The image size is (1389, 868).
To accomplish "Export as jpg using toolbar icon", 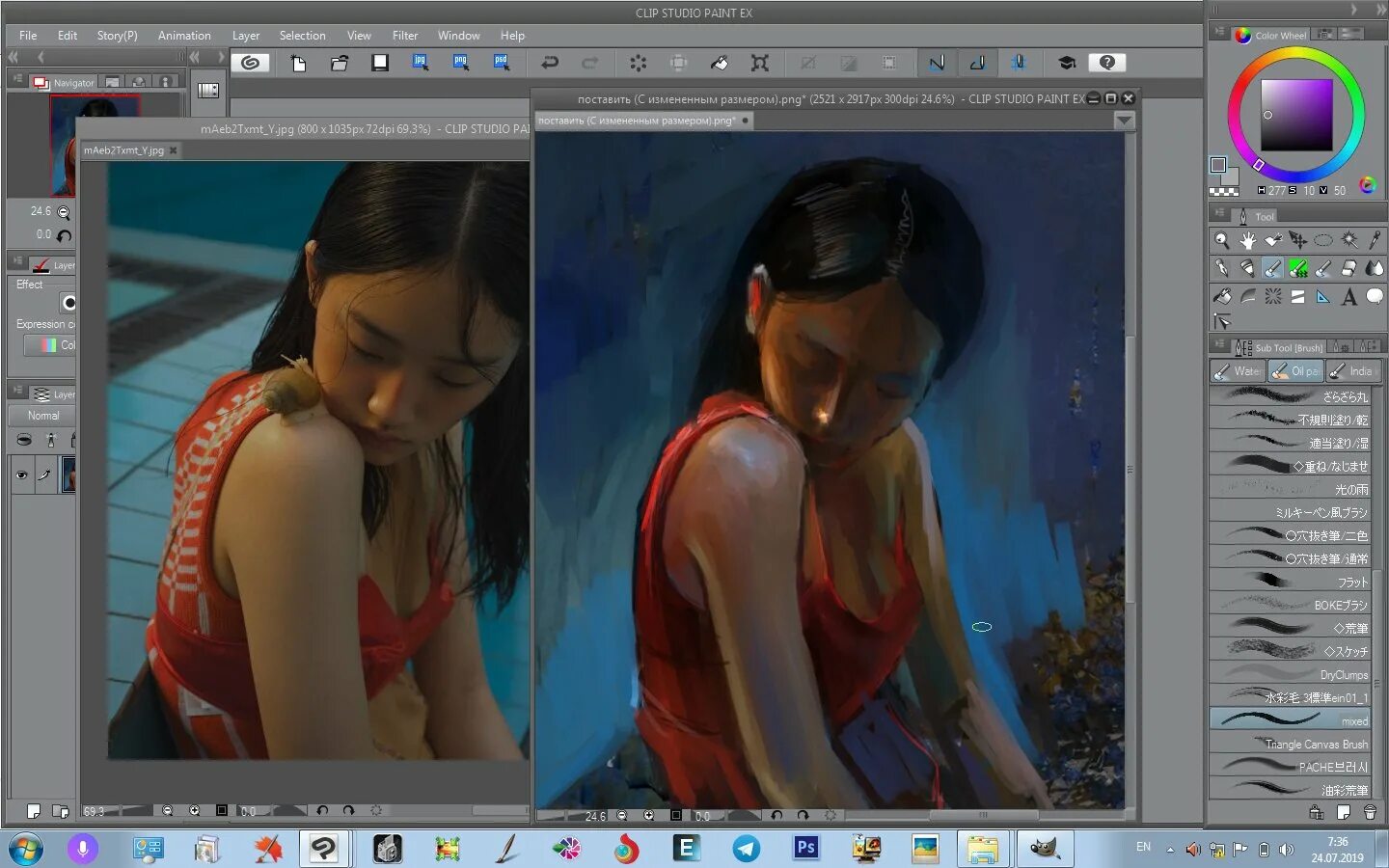I will [421, 63].
